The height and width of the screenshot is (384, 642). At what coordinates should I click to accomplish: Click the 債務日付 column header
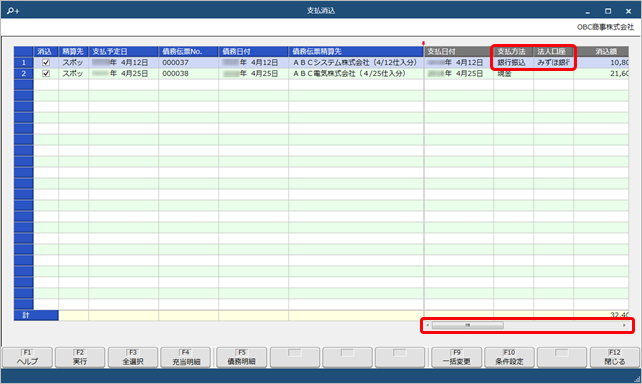click(253, 52)
